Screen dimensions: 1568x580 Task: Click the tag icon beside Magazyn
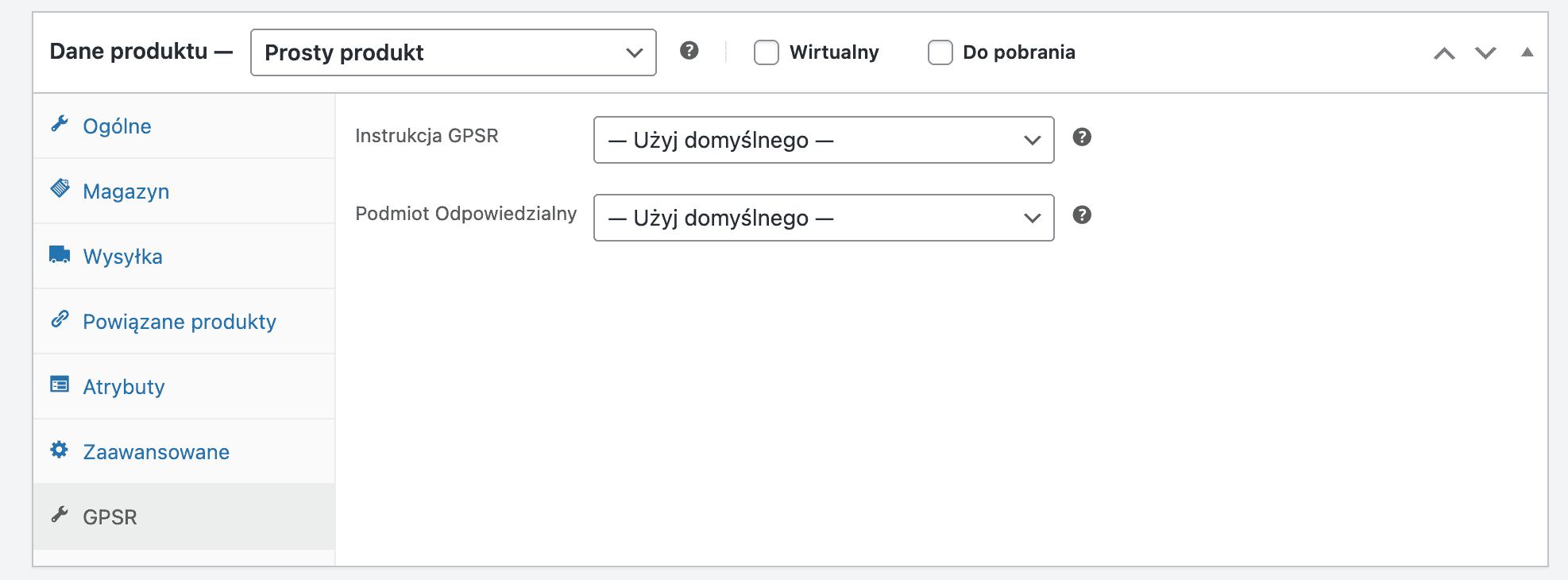[x=60, y=188]
